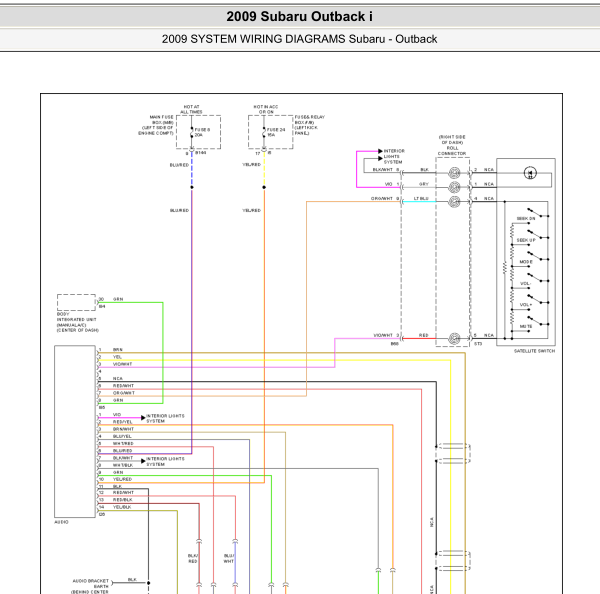Click the LED diode symbol in satellite switch
Screen dimensions: 600x594
click(530, 173)
